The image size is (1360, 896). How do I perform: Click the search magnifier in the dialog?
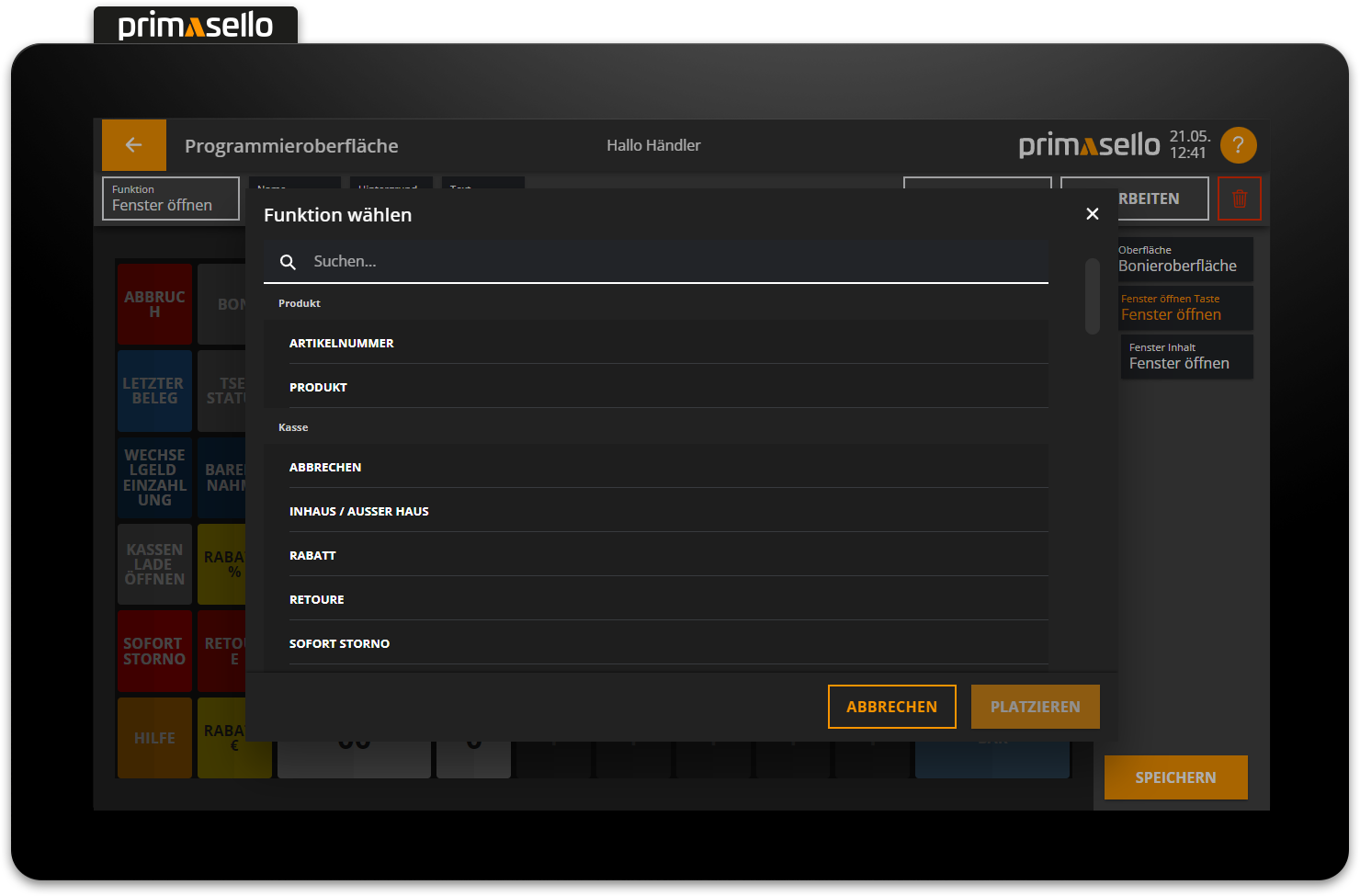pos(288,261)
